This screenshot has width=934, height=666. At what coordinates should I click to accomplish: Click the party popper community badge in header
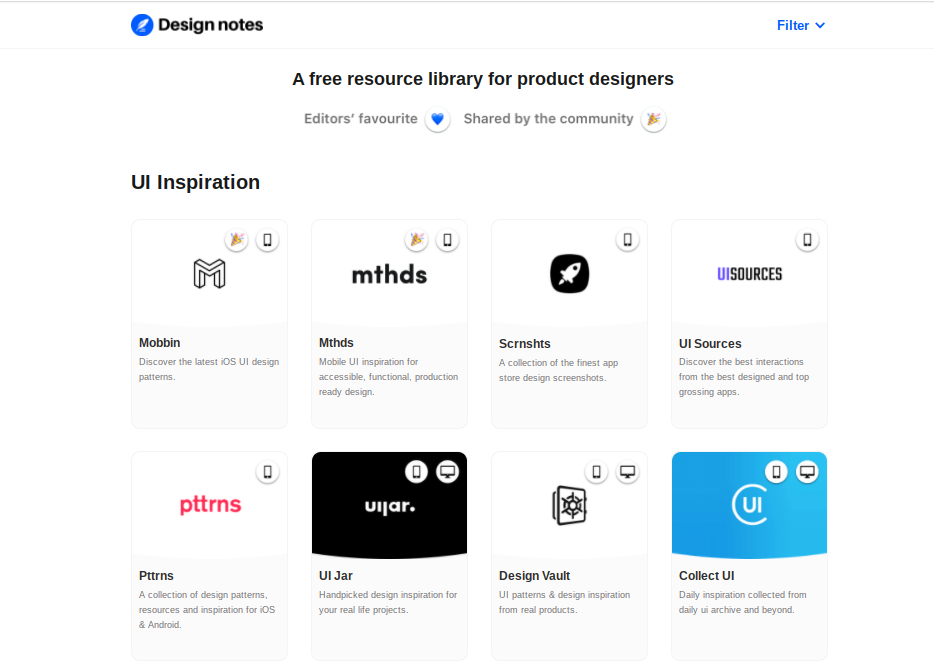[653, 119]
